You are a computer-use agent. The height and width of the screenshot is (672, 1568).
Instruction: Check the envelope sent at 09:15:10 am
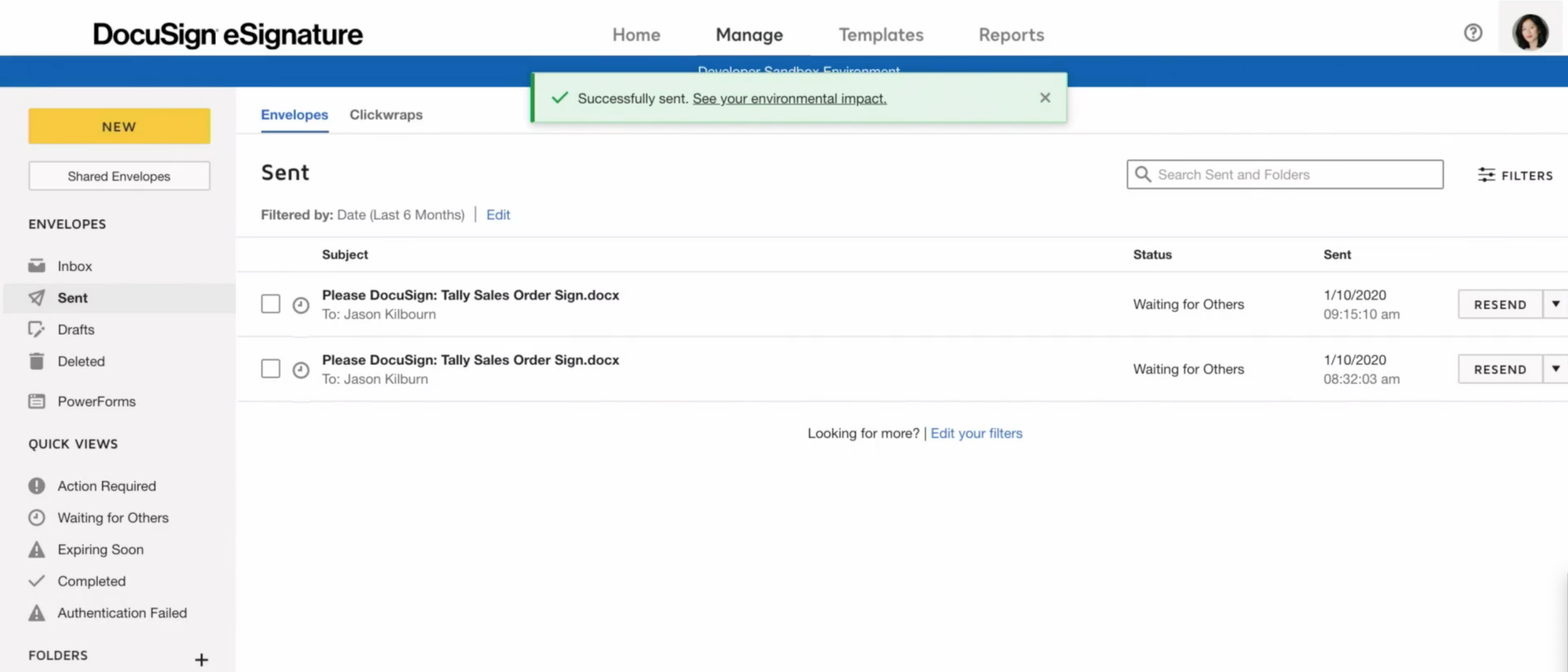tap(270, 304)
